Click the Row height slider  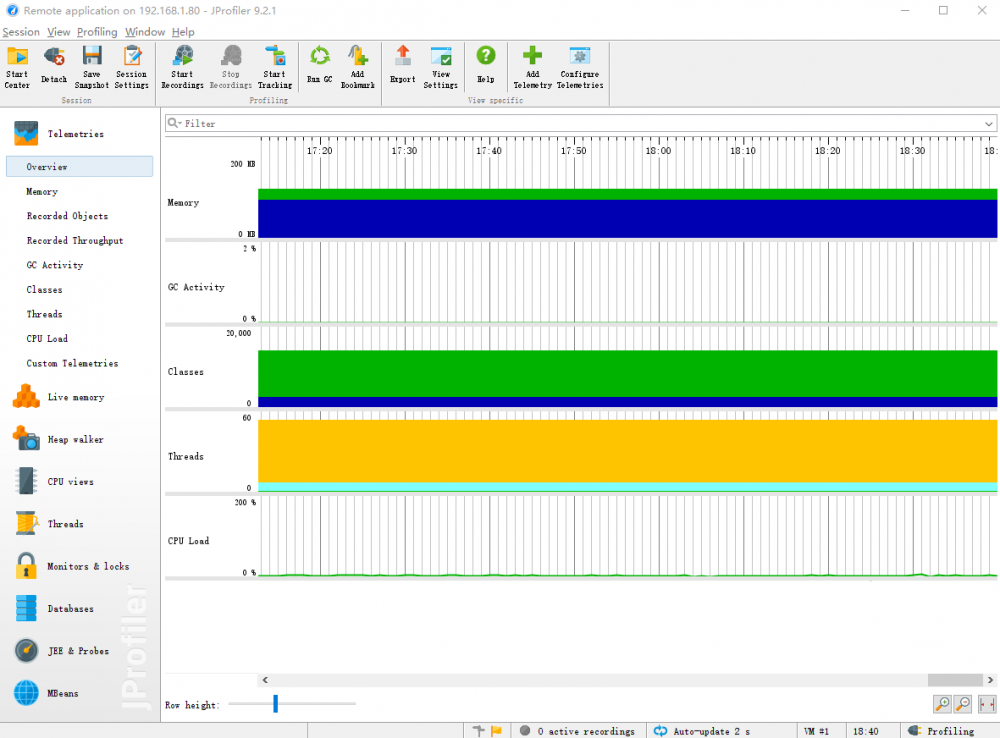click(x=275, y=705)
